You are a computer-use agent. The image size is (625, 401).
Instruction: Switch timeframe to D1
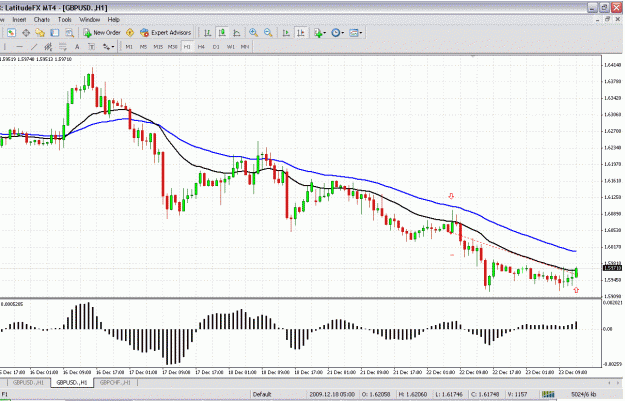(216, 47)
